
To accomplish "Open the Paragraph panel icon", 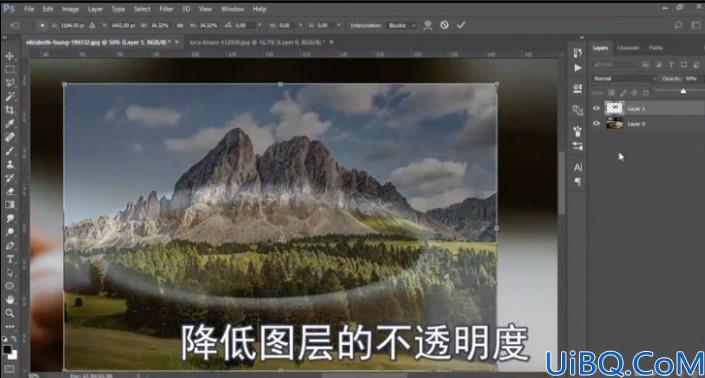I will (578, 182).
